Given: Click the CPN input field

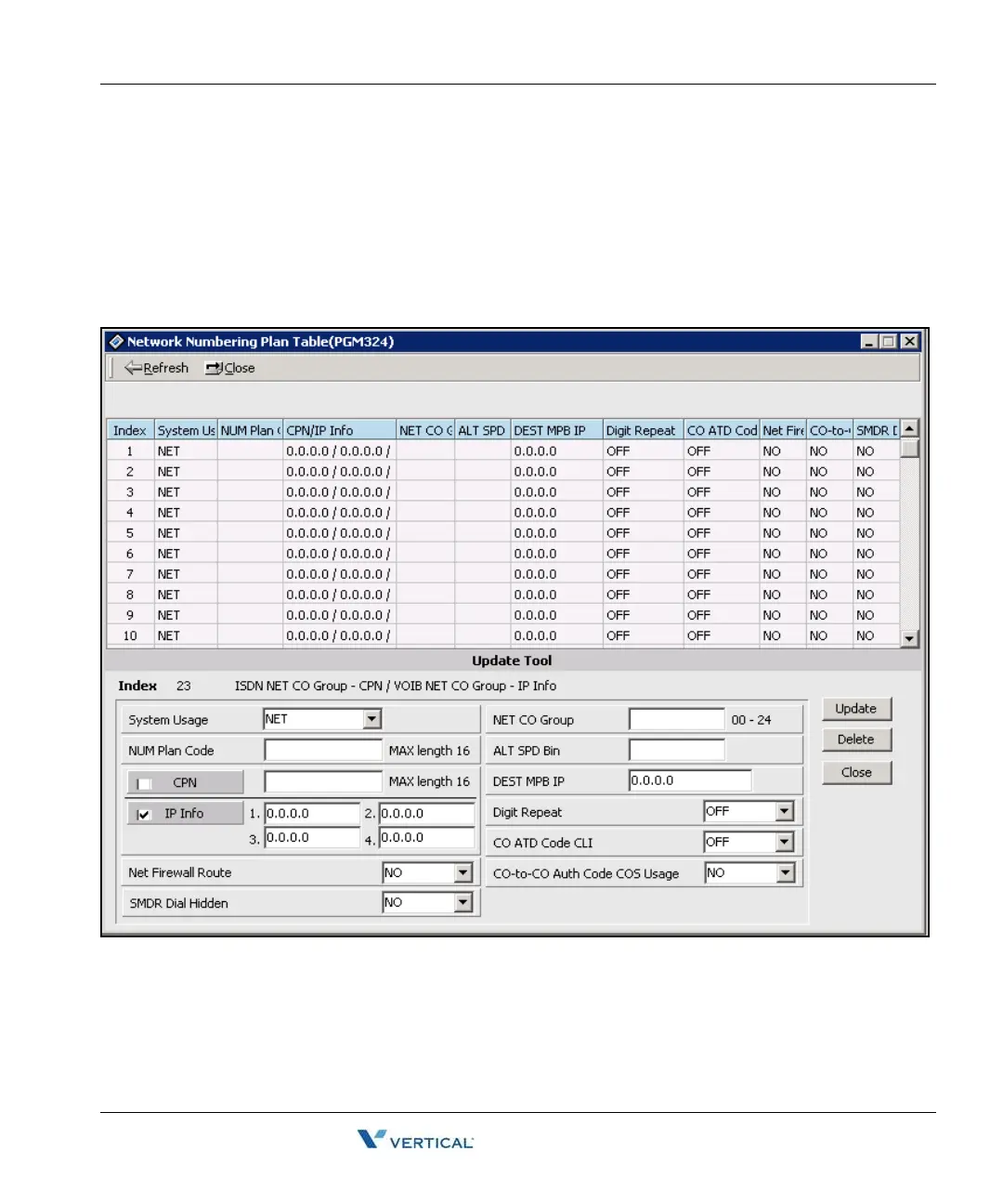Looking at the screenshot, I should point(323,781).
